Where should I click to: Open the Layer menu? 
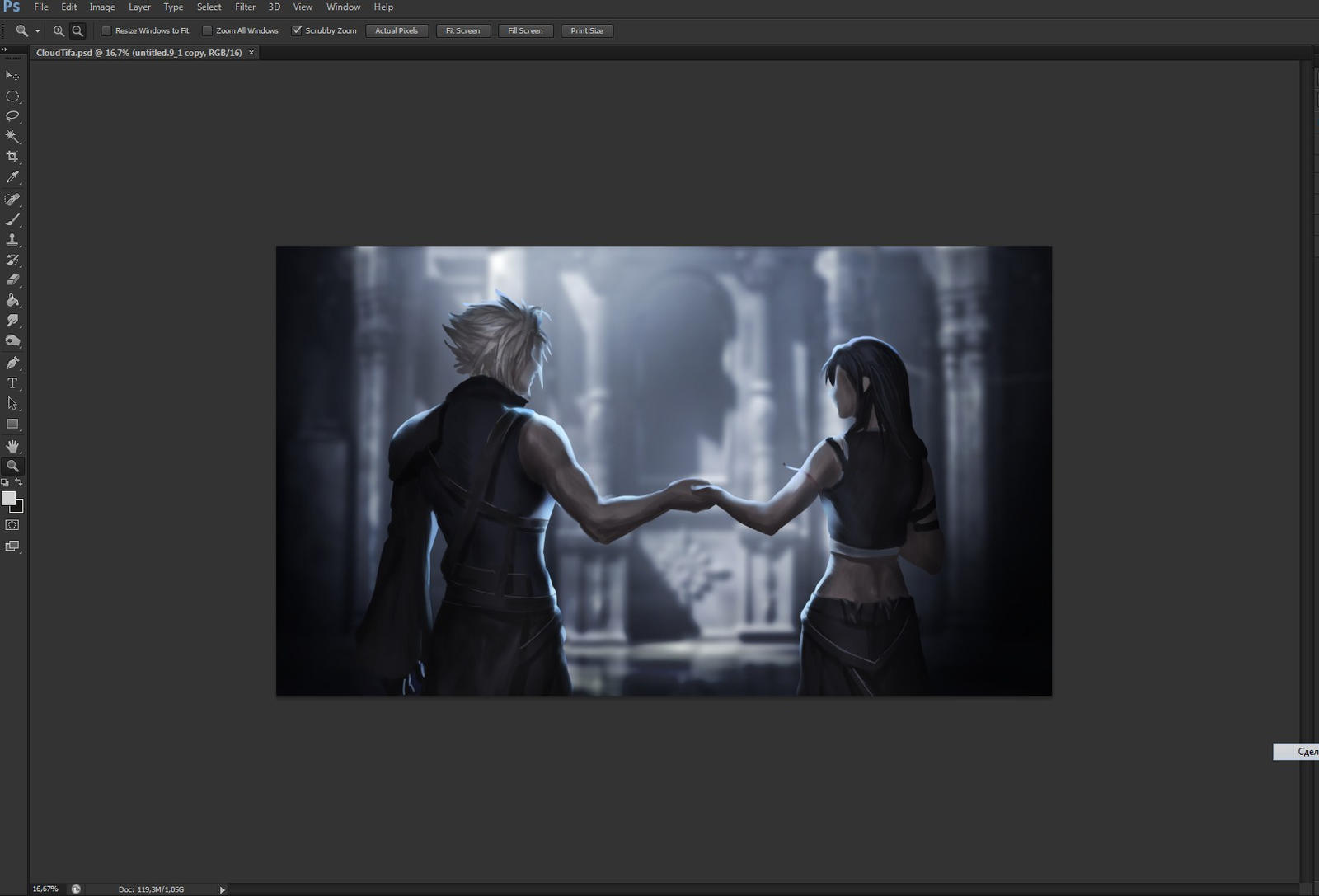coord(139,7)
